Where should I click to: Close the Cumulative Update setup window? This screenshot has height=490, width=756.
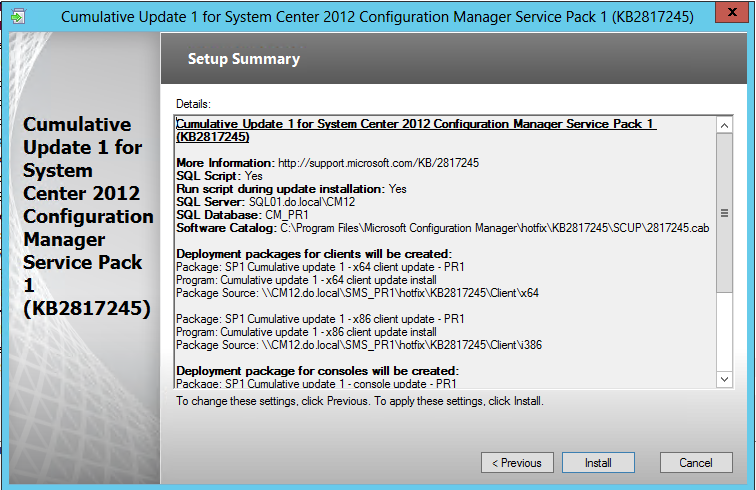point(732,12)
